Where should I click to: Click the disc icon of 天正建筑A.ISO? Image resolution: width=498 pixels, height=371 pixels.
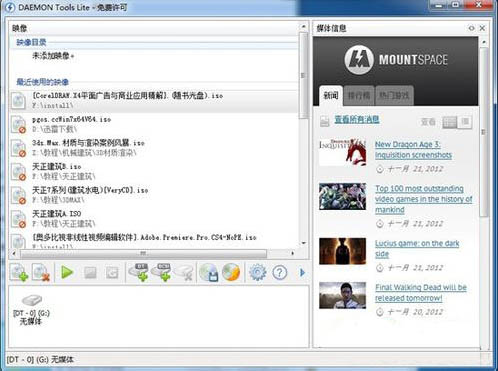pos(18,219)
